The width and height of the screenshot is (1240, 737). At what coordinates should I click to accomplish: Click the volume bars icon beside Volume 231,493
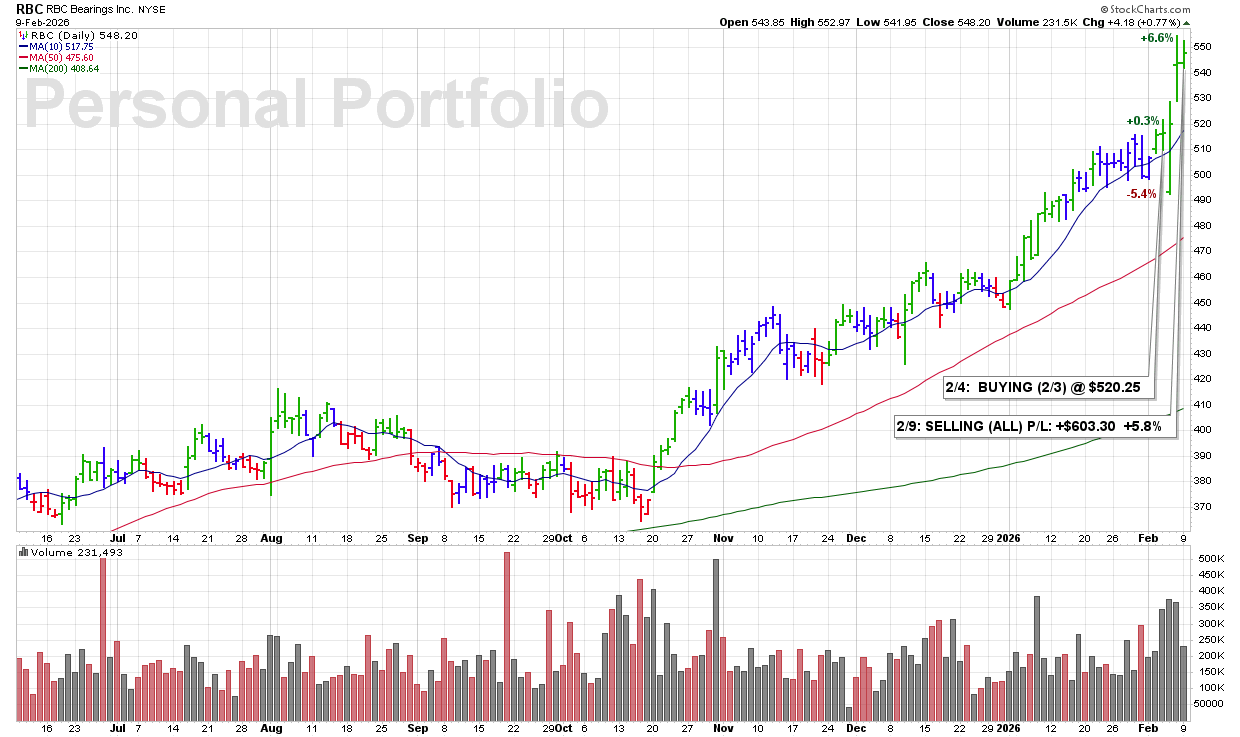coord(23,553)
